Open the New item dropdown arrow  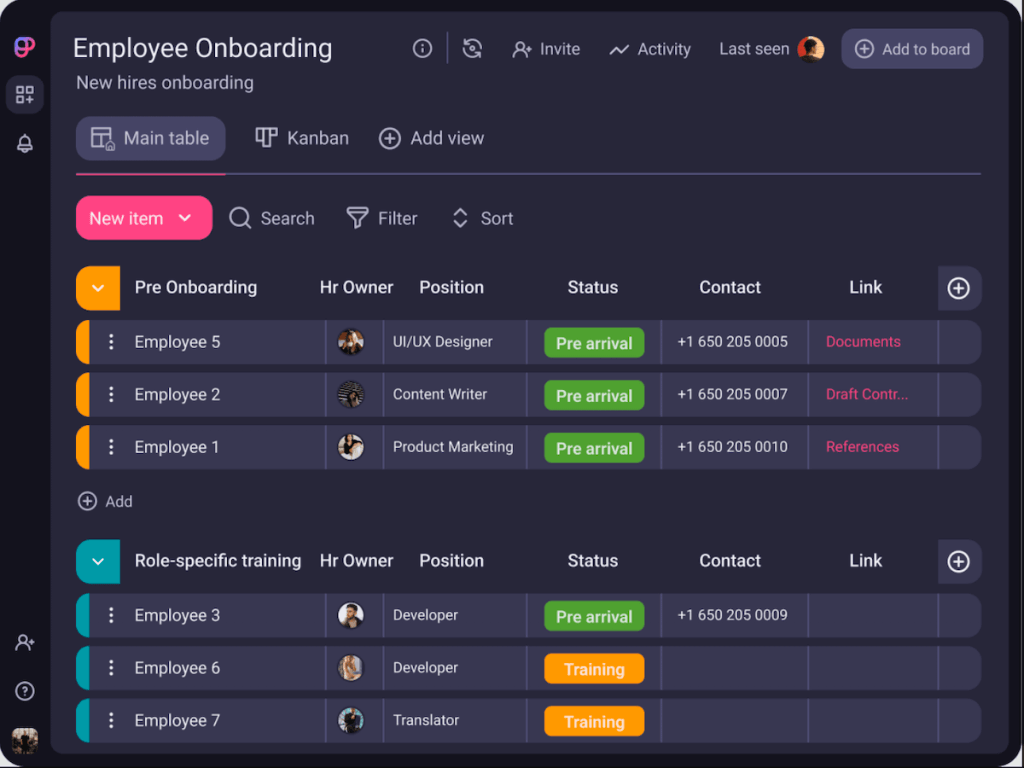(185, 218)
